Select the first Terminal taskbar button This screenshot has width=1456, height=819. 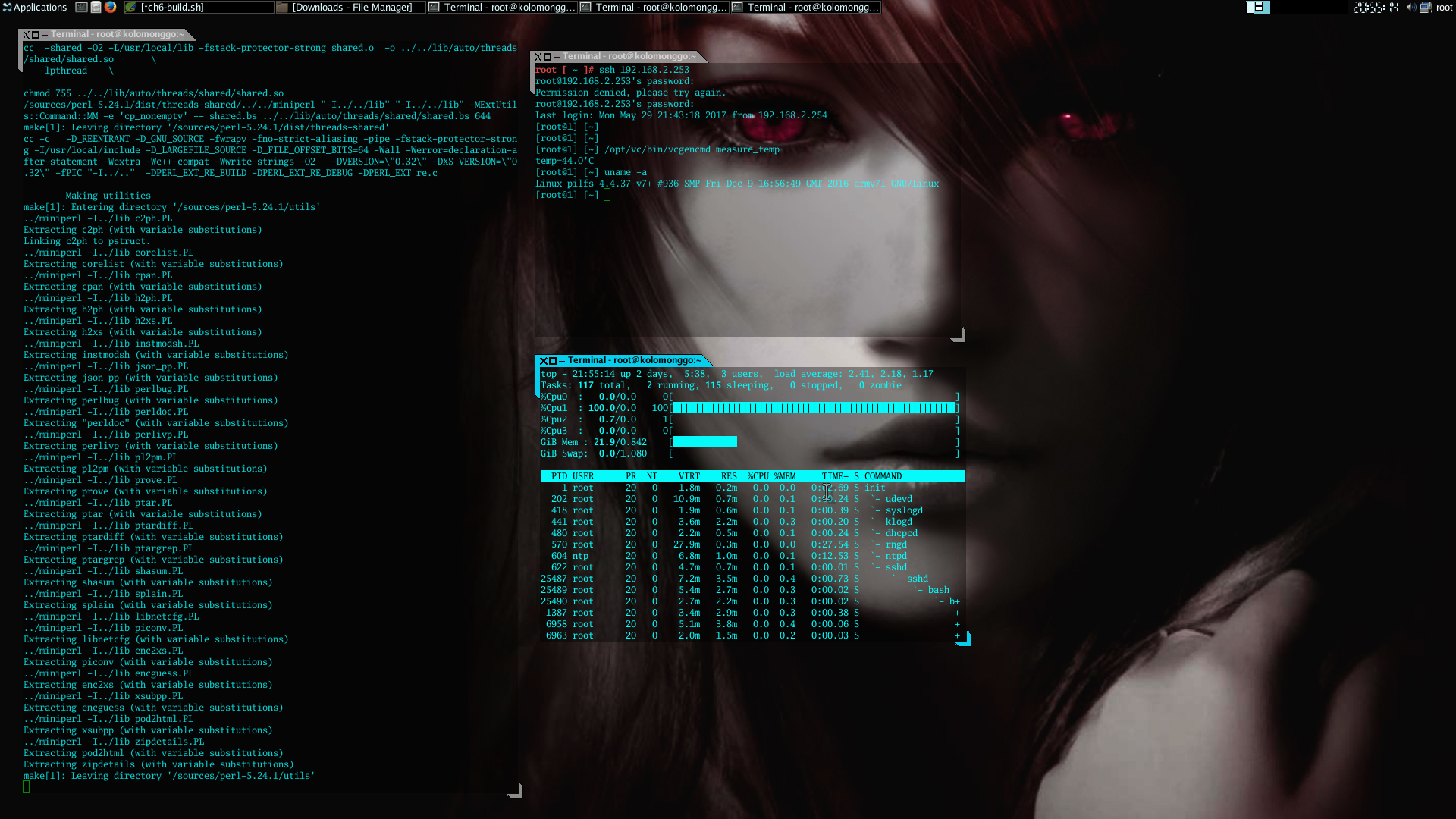click(502, 7)
